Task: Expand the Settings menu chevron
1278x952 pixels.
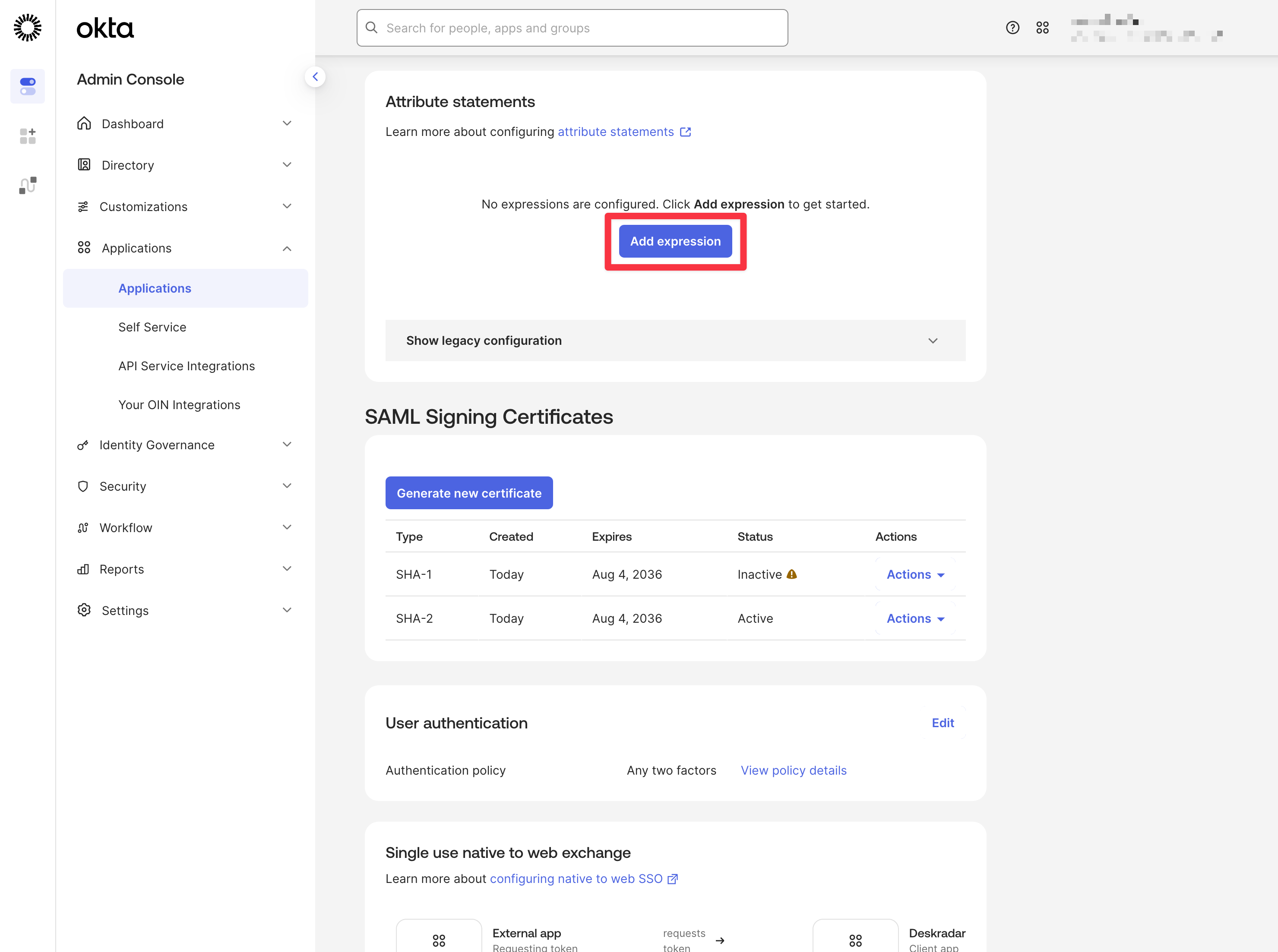Action: coord(287,610)
